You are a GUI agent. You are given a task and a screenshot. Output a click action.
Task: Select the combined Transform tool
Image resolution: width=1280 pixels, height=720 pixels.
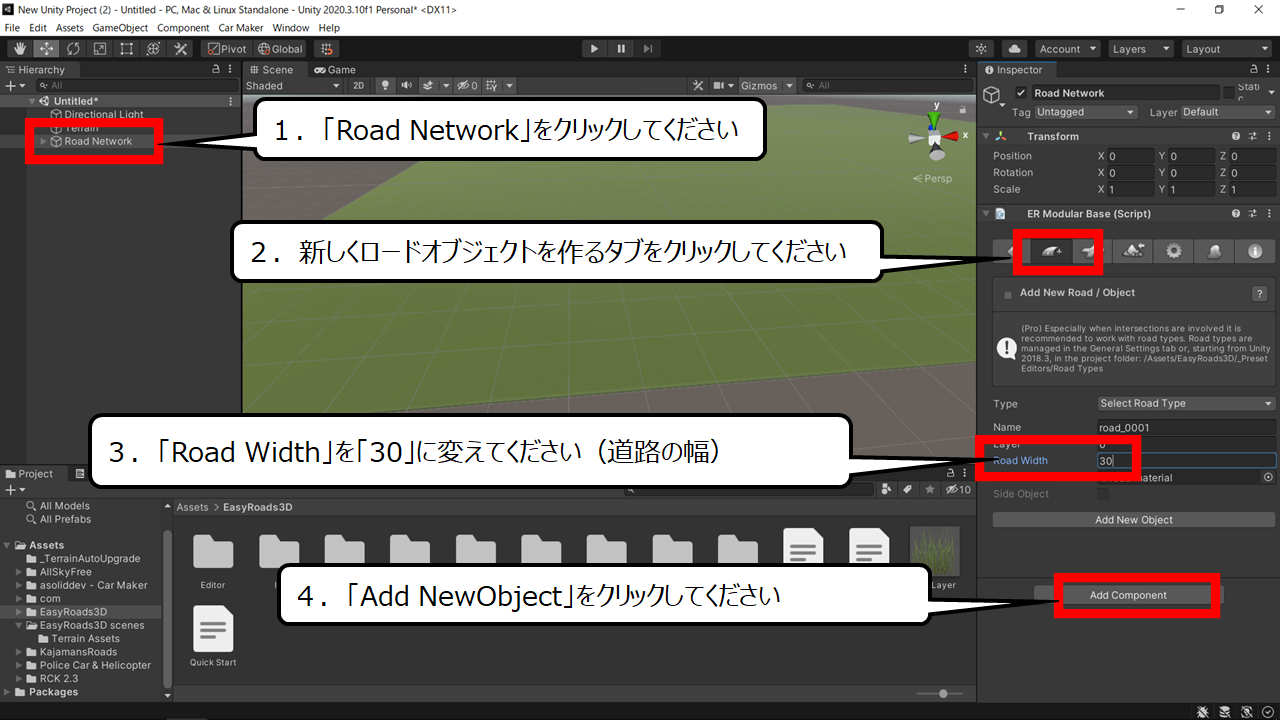tap(154, 49)
